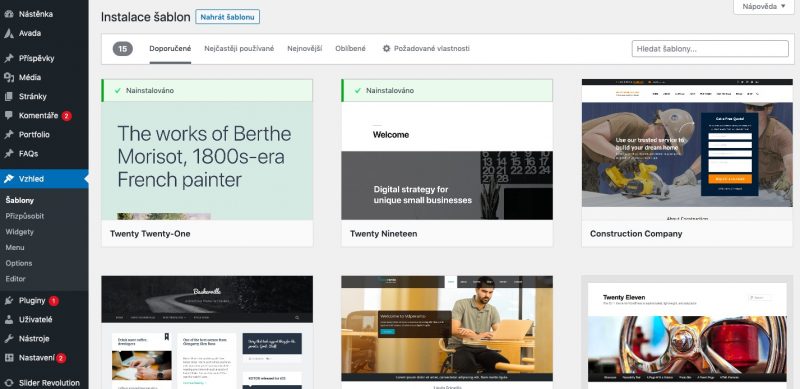Open Editor under Vzhled

15,279
